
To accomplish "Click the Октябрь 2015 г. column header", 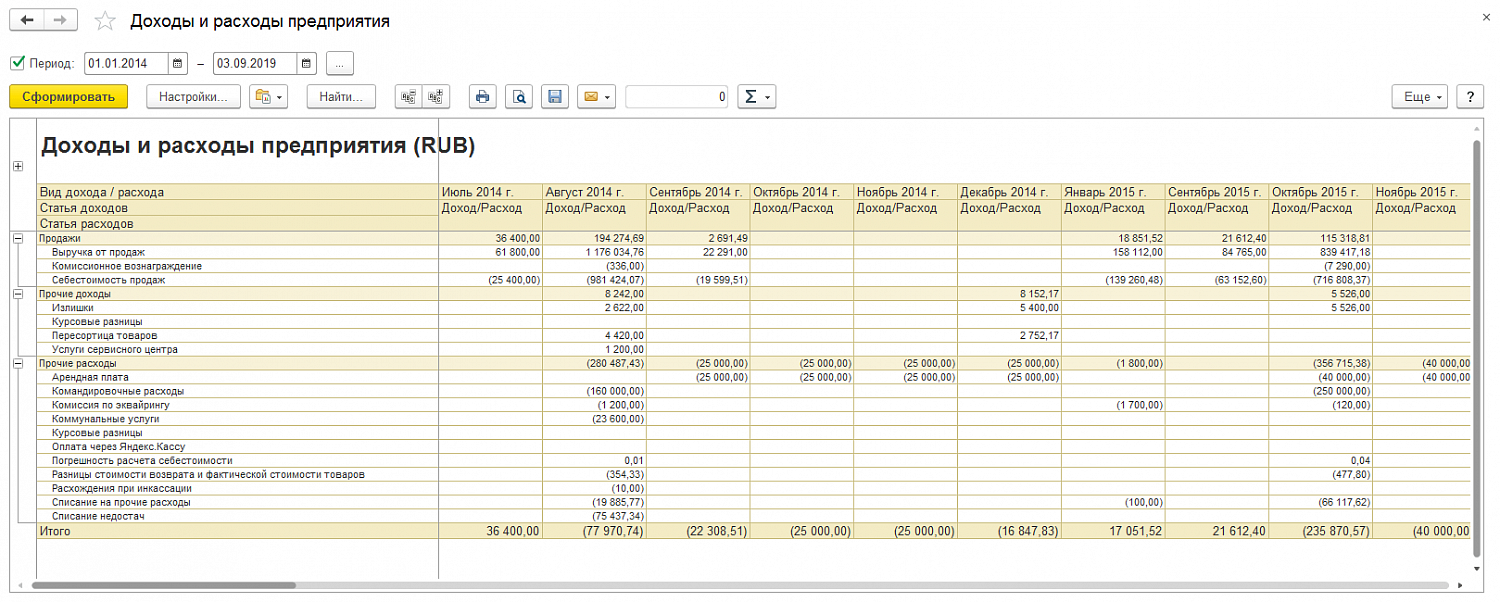I will pyautogui.click(x=1320, y=192).
